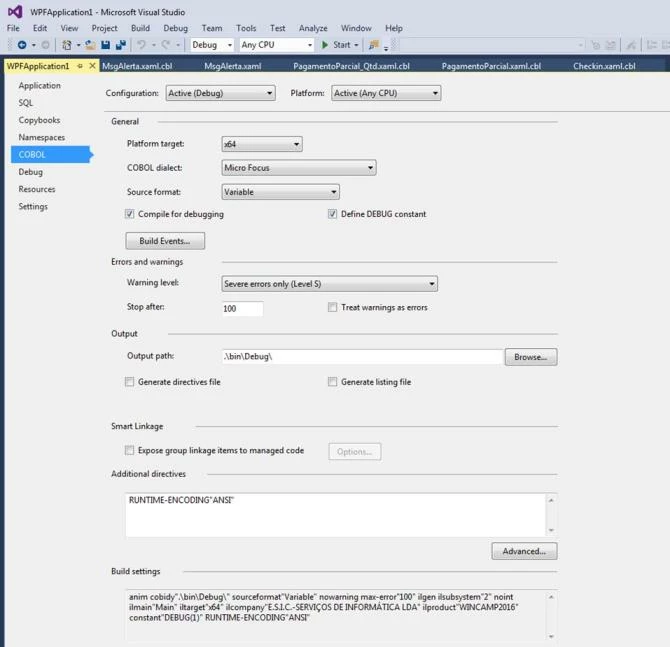Open the COBOL dialect Micro Focus dropdown
The width and height of the screenshot is (670, 647).
[x=299, y=168]
